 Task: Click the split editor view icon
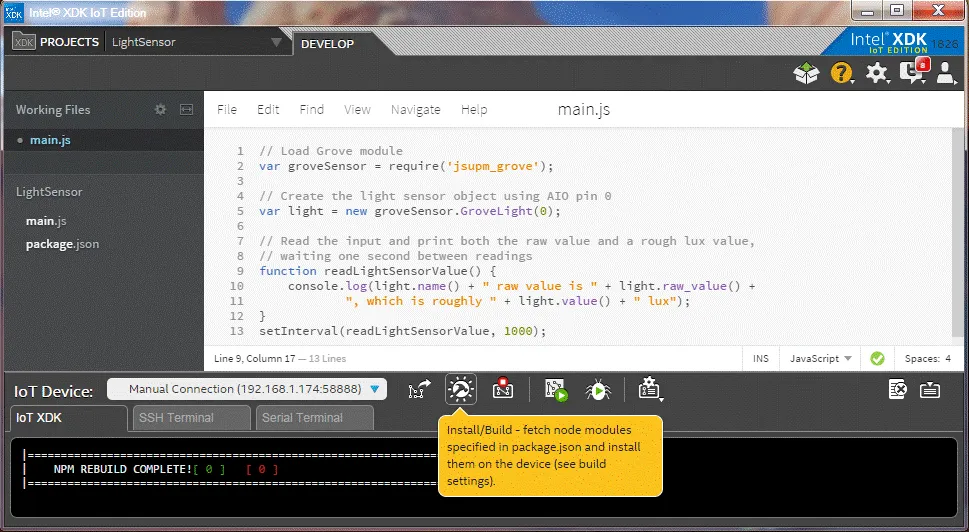[x=186, y=110]
